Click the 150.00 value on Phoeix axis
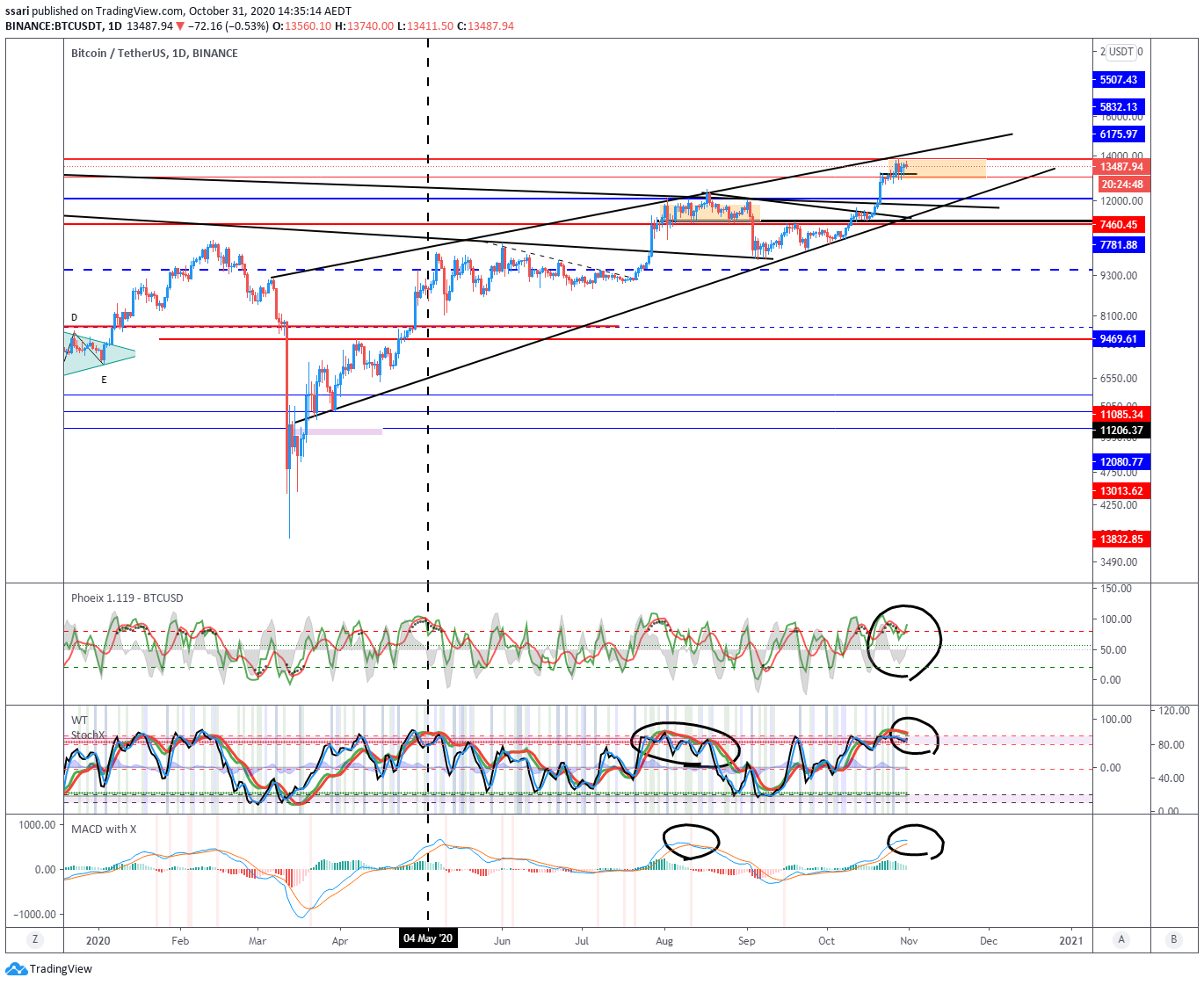Image resolution: width=1204 pixels, height=985 pixels. click(1116, 589)
